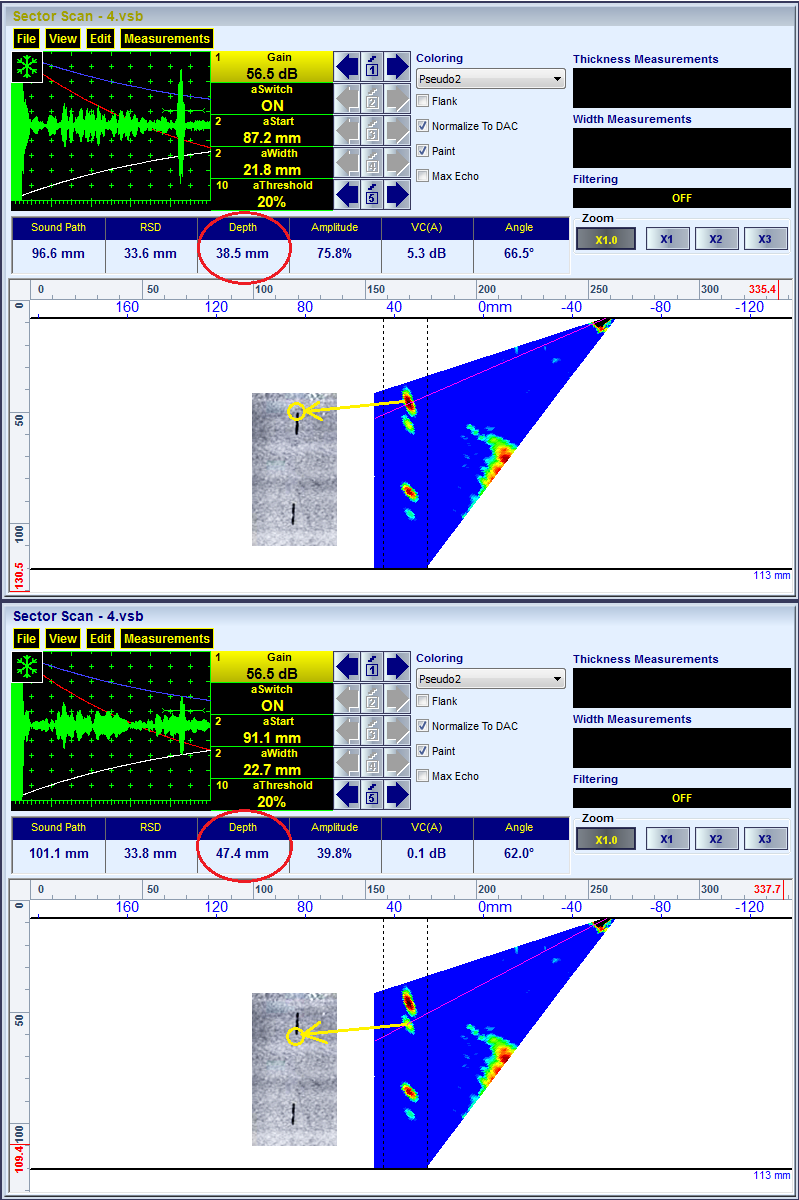Select step-1 icon beside Gain, upper window
799x1200 pixels.
(x=372, y=67)
